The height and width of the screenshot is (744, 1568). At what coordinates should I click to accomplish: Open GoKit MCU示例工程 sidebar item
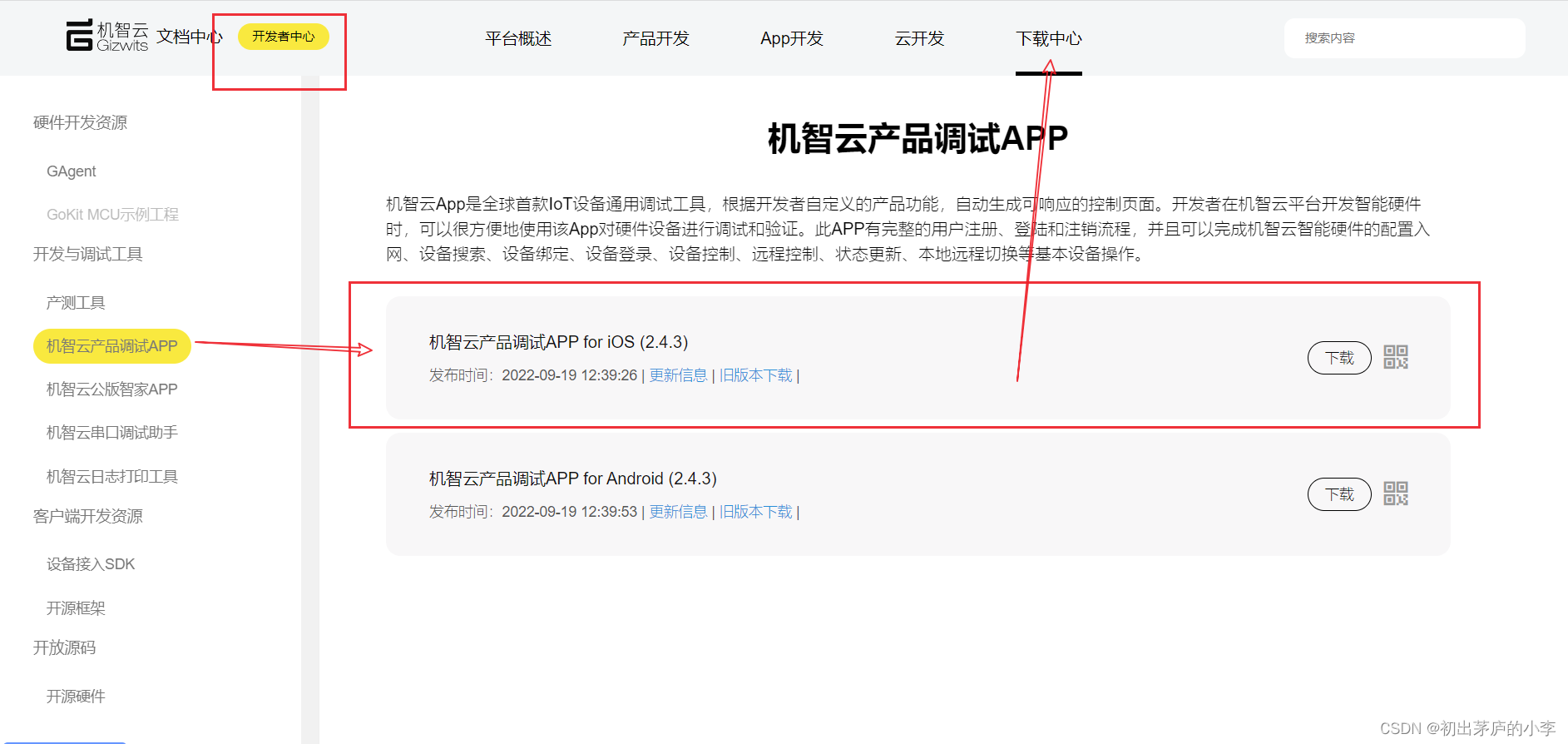[x=112, y=215]
